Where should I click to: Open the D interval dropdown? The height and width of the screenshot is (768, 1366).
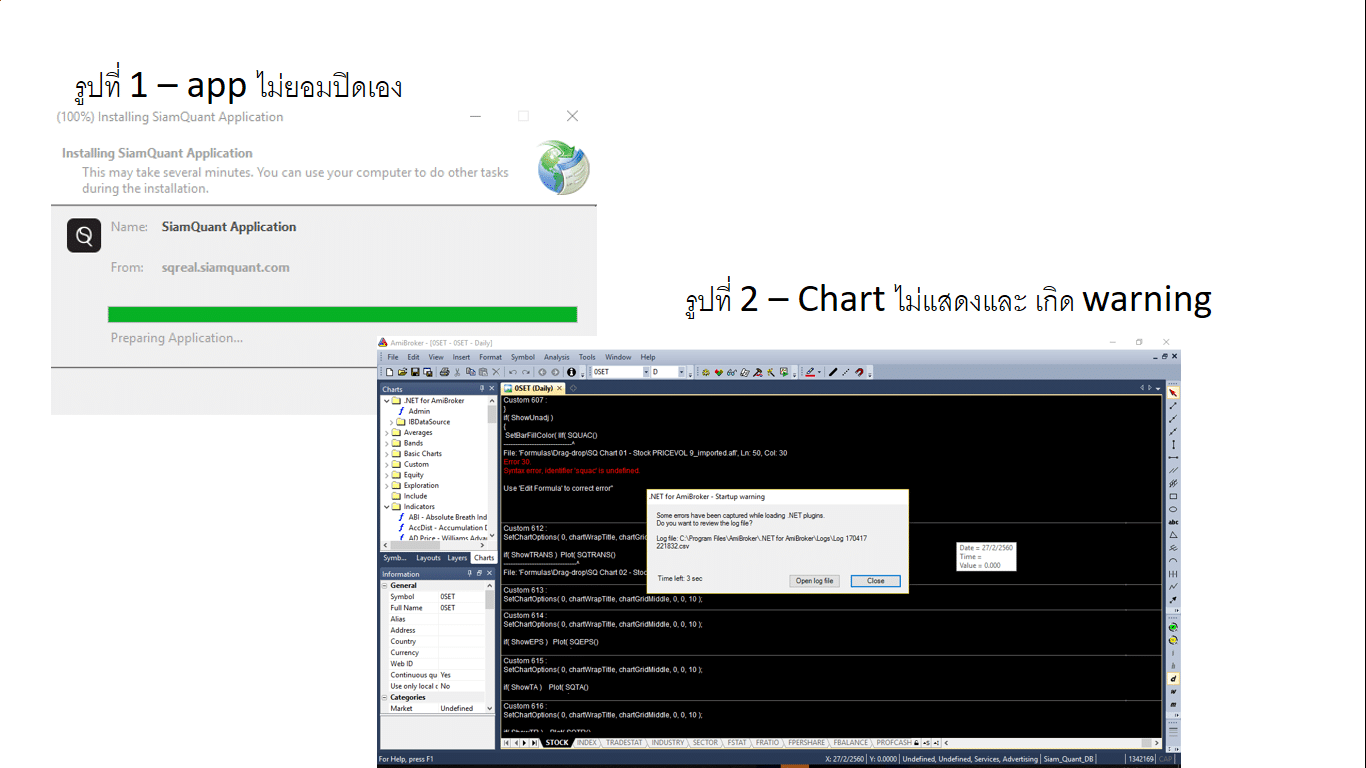point(682,372)
